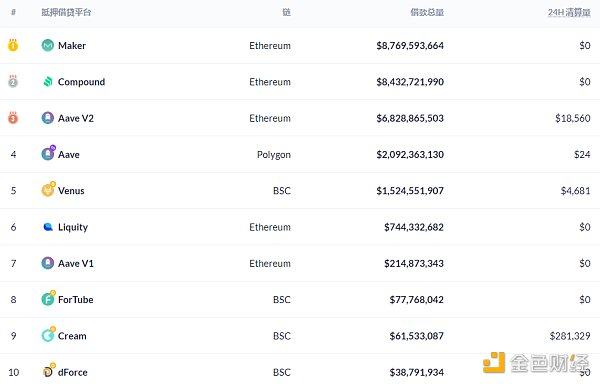Viewport: 600px width, 384px height.
Task: Click the silver second-place medal icon
Action: [13, 81]
